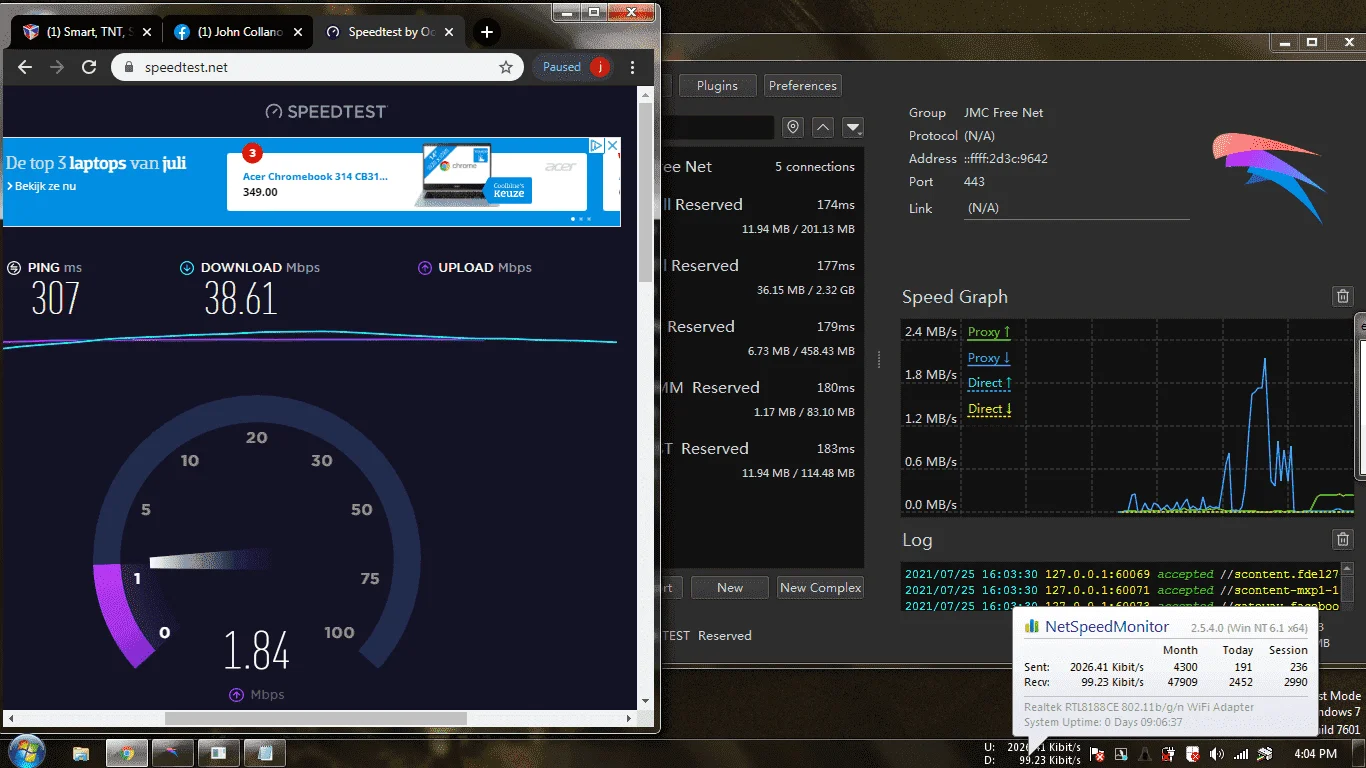Image resolution: width=1366 pixels, height=768 pixels.
Task: Toggle Direct download line in graph legend
Action: (990, 409)
